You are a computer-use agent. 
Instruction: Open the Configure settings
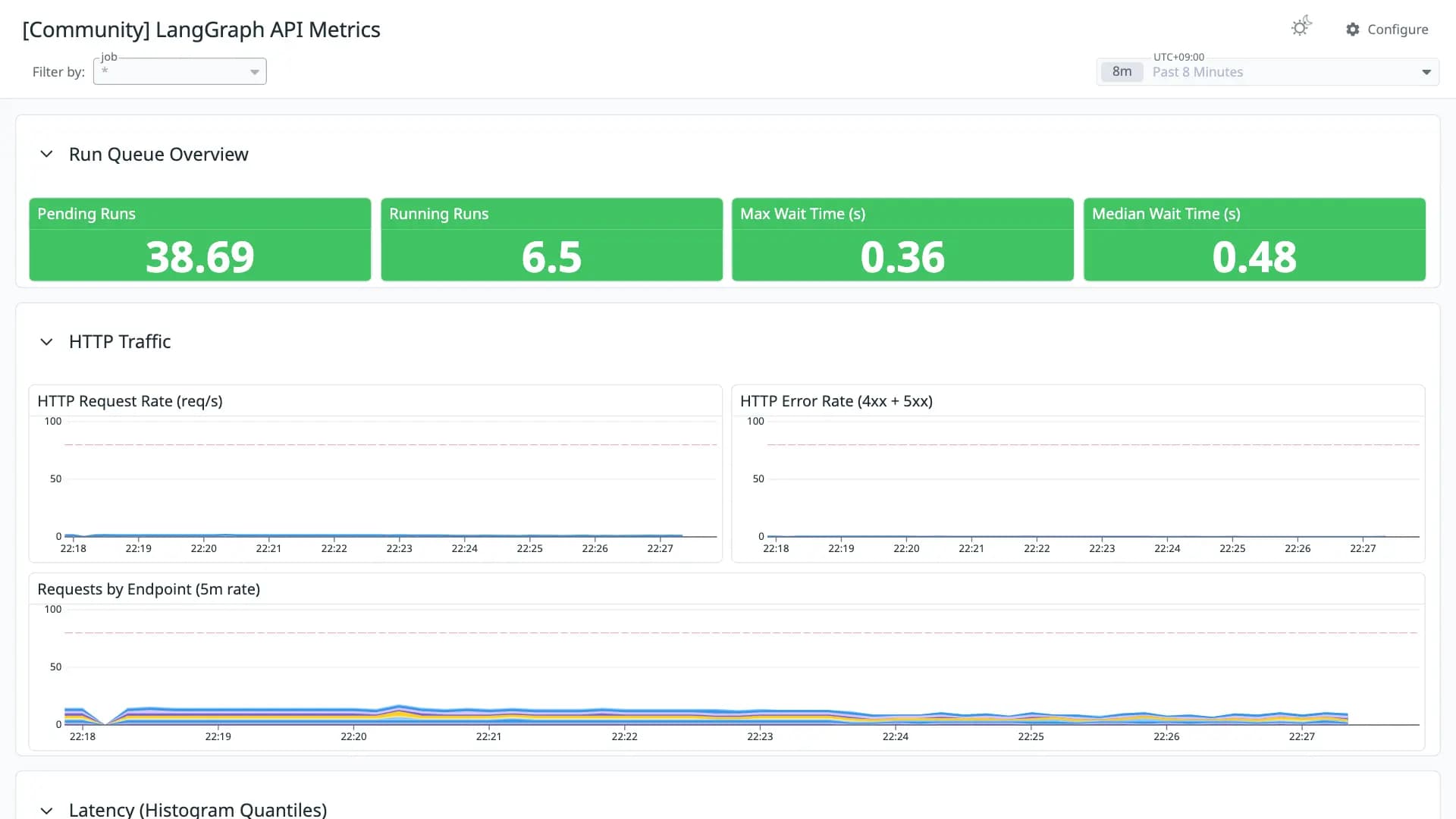1387,30
